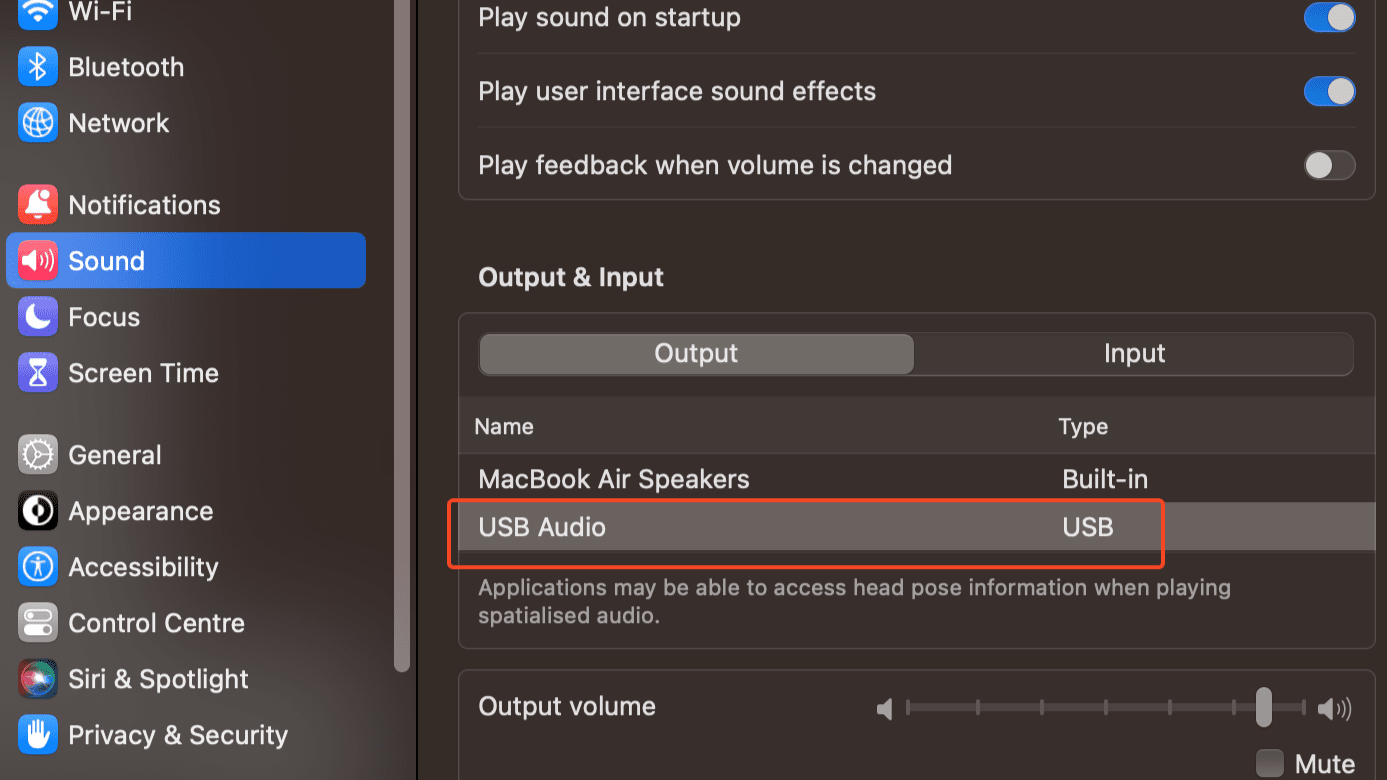Open General gear icon in sidebar
Screen dimensions: 1387x780
pos(38,455)
